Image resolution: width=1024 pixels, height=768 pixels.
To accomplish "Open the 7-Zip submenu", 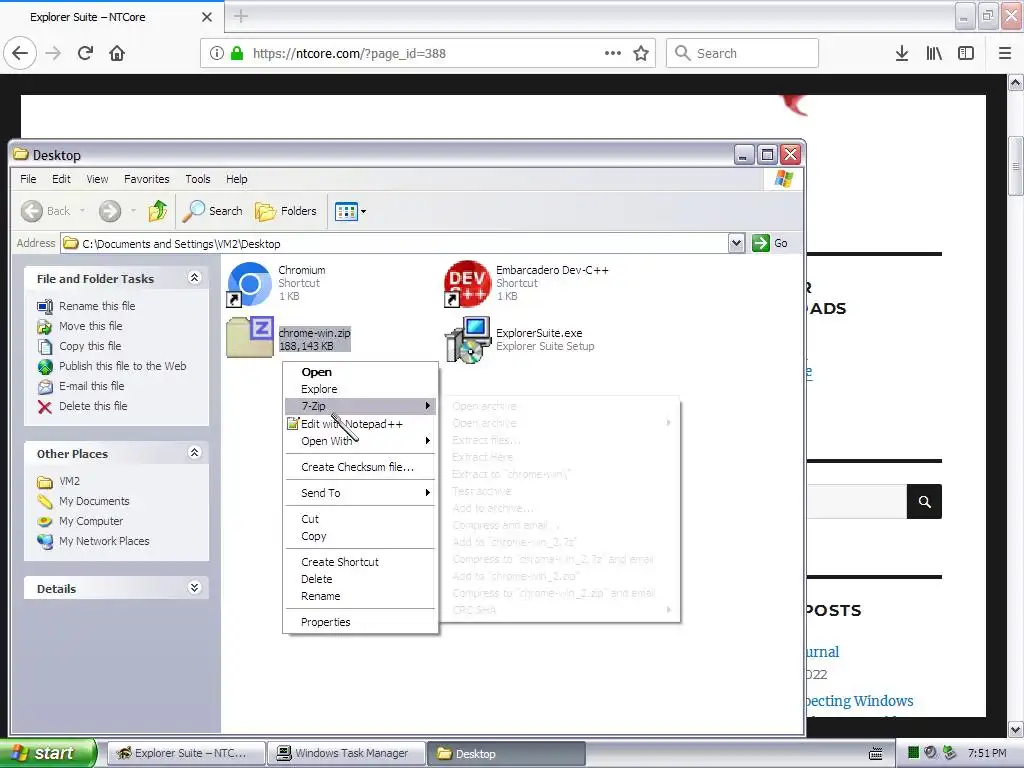I will click(x=360, y=406).
